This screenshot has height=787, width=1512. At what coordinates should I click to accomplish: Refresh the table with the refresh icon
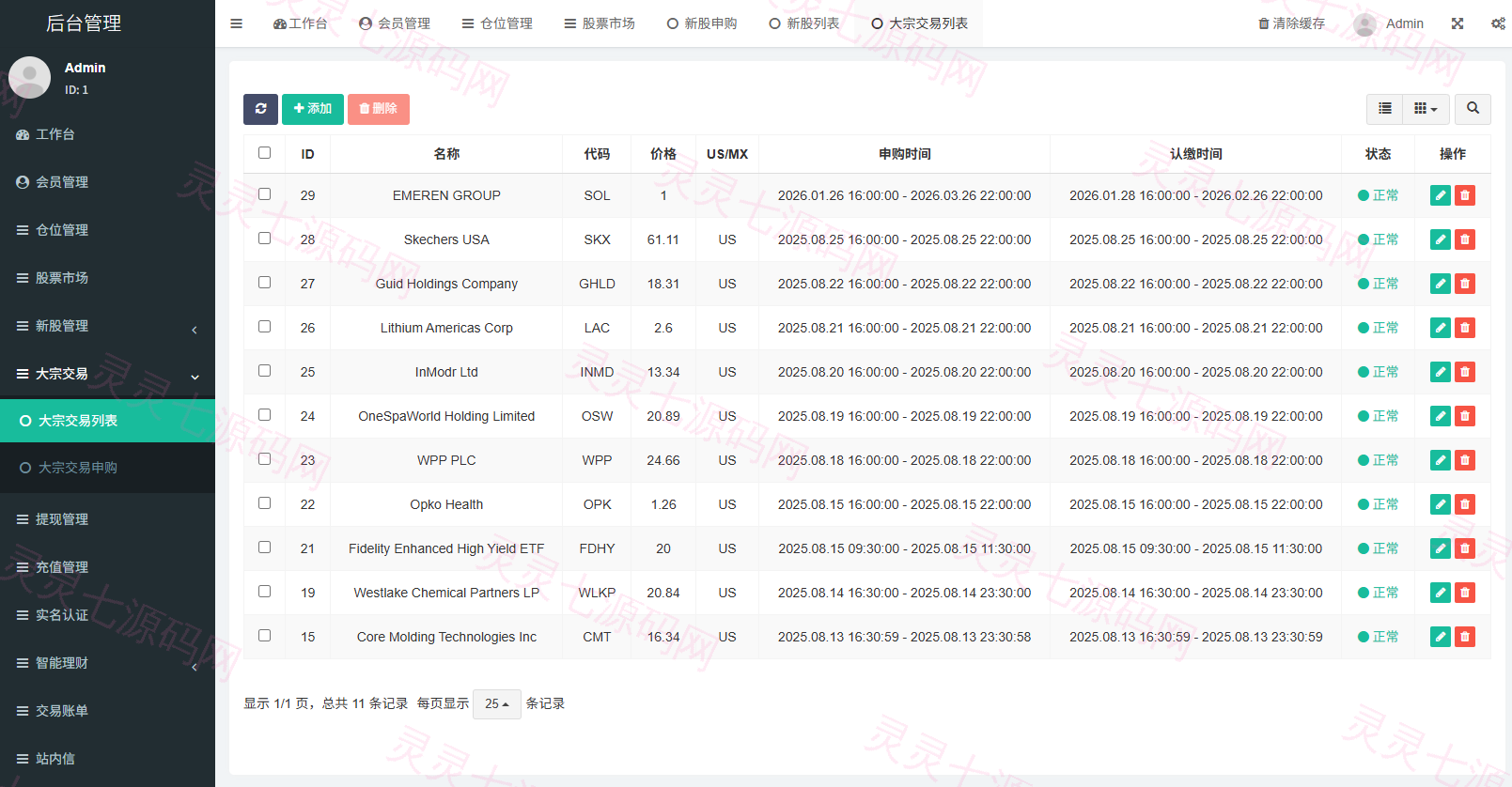coord(260,109)
